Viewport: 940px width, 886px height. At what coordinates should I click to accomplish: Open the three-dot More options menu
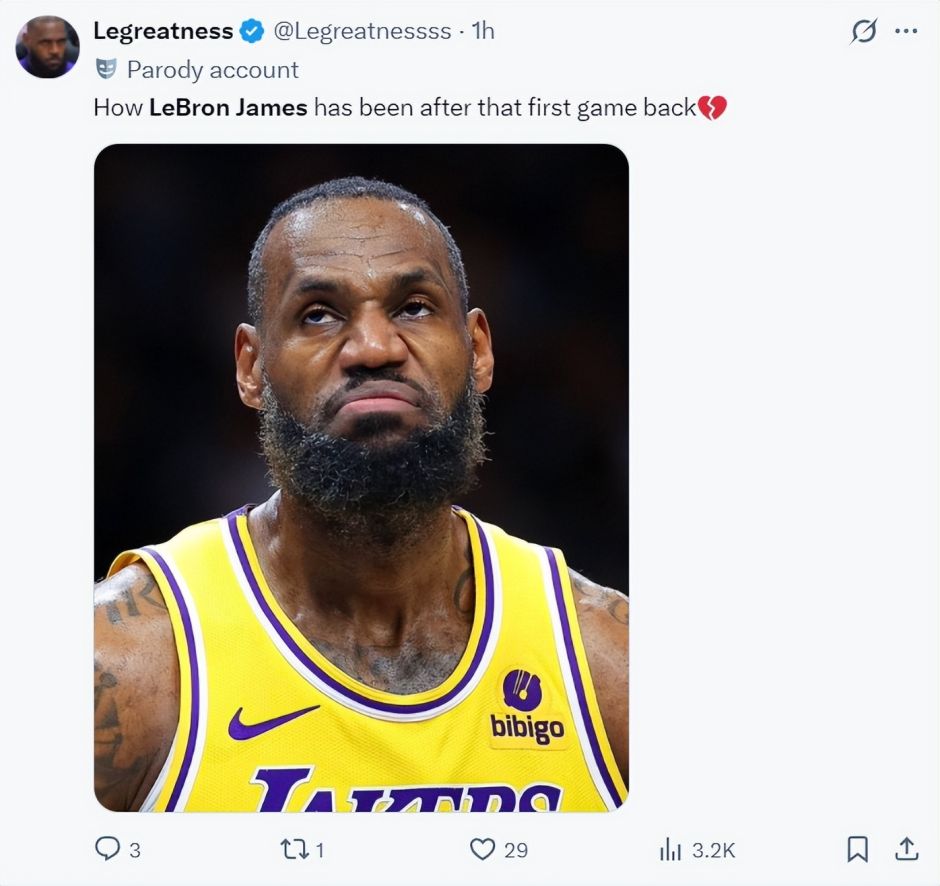coord(906,31)
